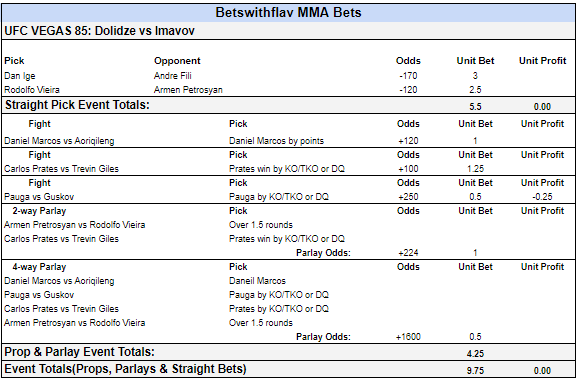Screen dimensions: 577x380
Task: Click the UFC VEGAS 85: Dolidze vs Imavov heading
Action: tap(99, 31)
